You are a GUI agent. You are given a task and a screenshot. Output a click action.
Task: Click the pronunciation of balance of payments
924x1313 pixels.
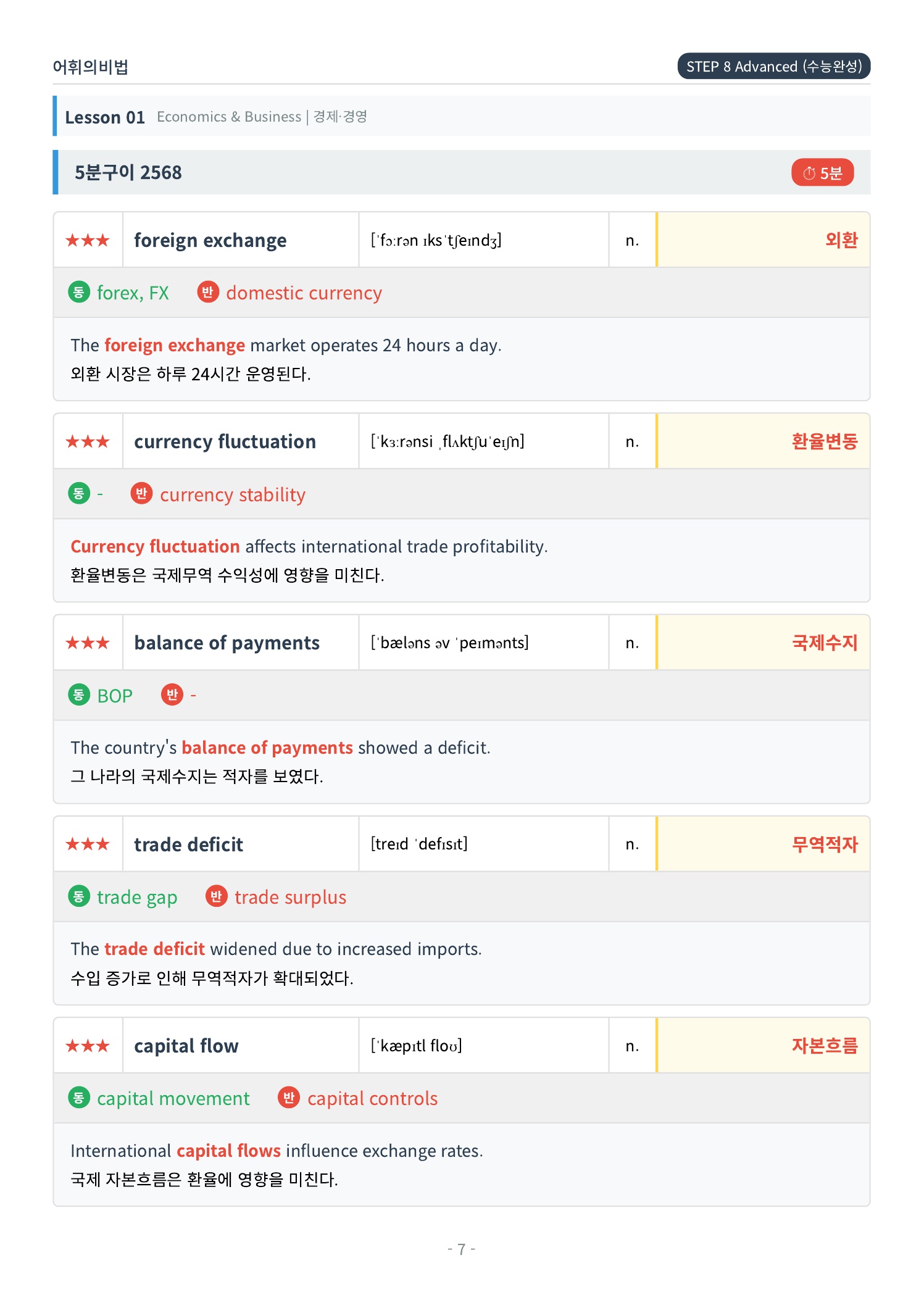pos(450,643)
